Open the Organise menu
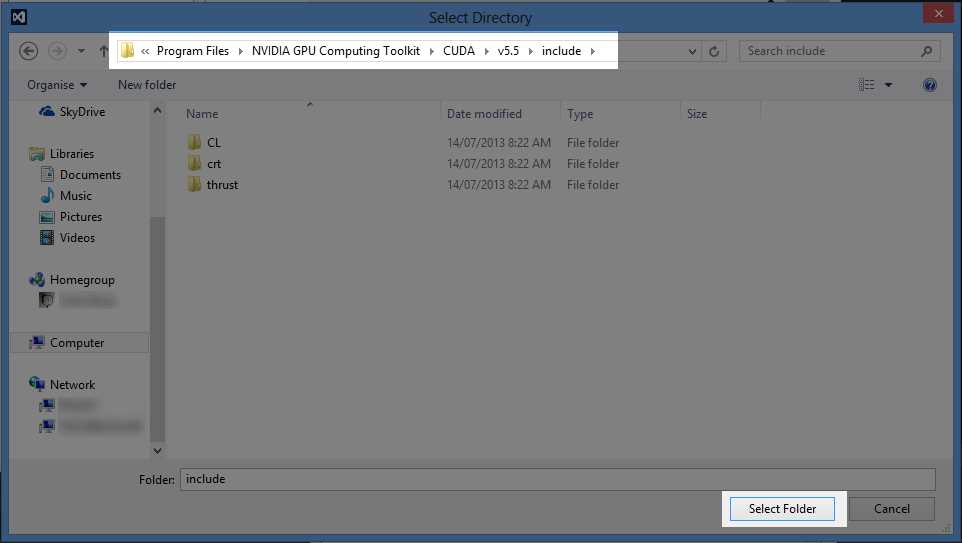The width and height of the screenshot is (962, 543). (x=56, y=85)
